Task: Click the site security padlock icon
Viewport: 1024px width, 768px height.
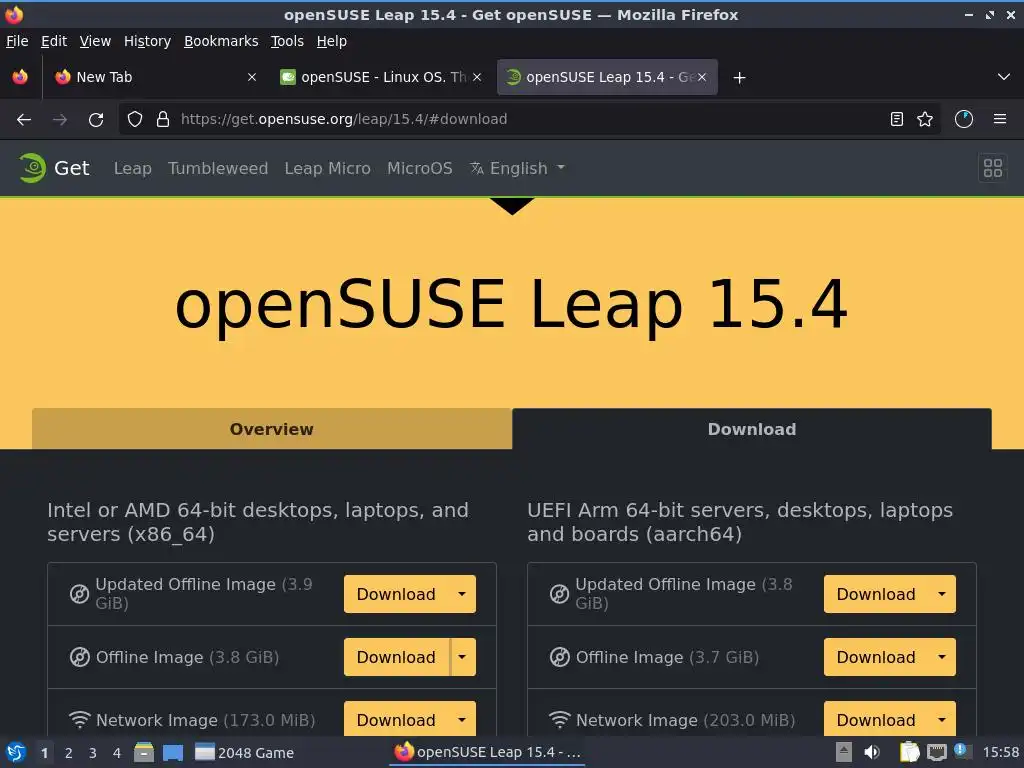Action: [163, 119]
